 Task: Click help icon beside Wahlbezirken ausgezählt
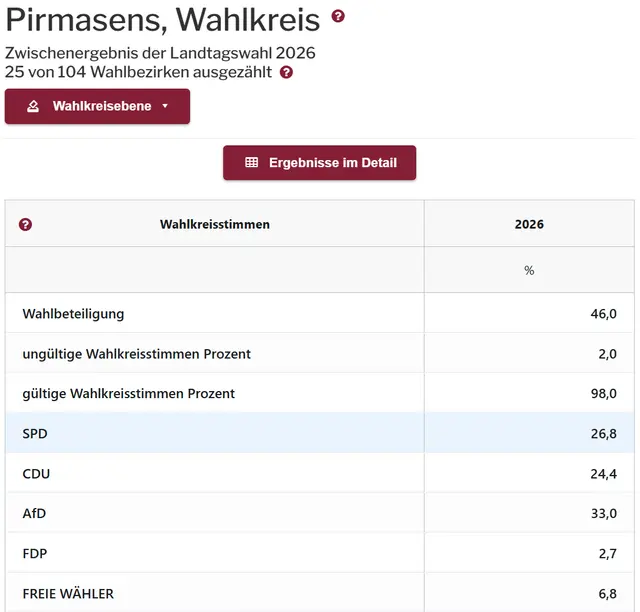point(287,73)
